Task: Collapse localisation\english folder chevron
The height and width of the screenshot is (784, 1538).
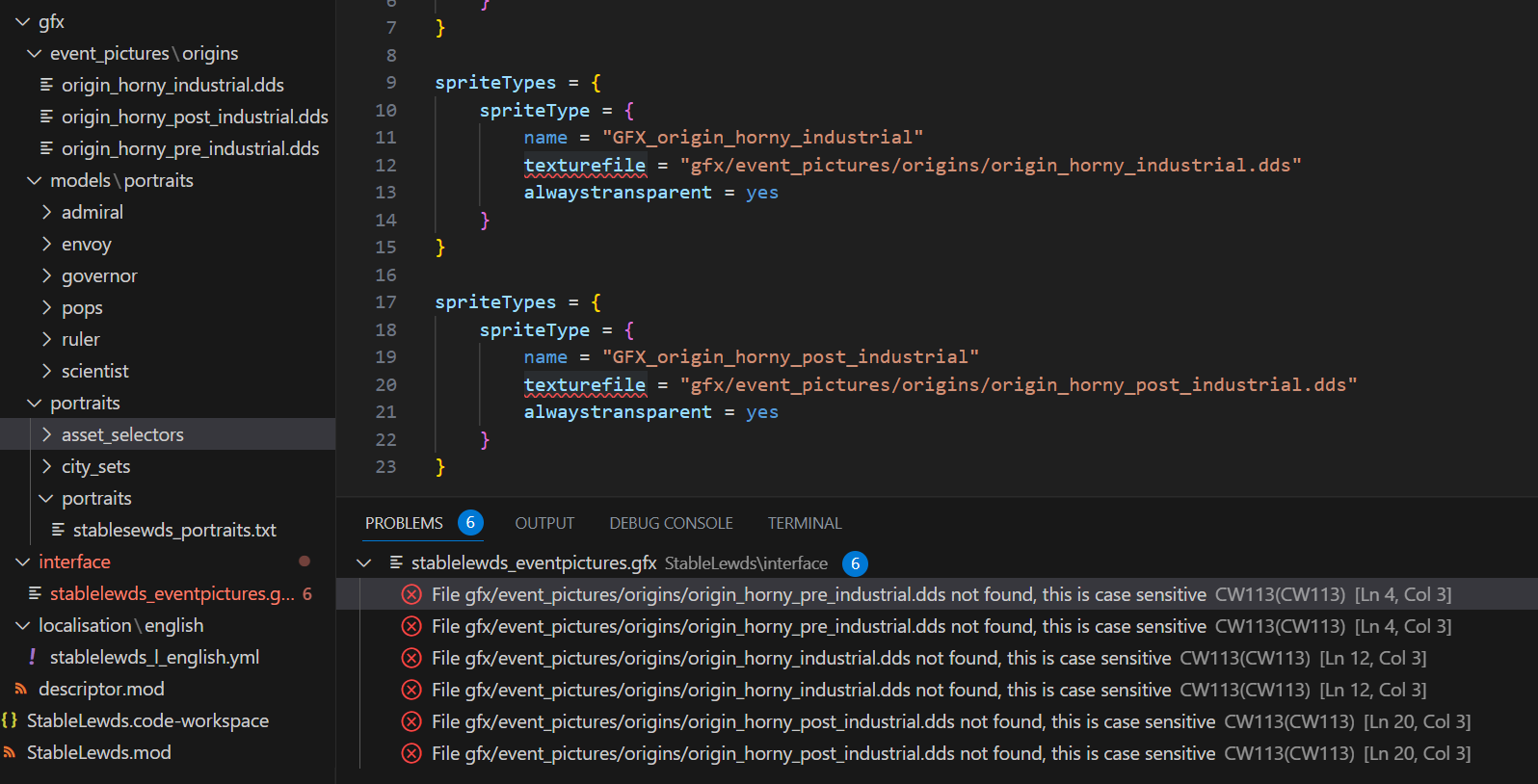Action: click(22, 625)
